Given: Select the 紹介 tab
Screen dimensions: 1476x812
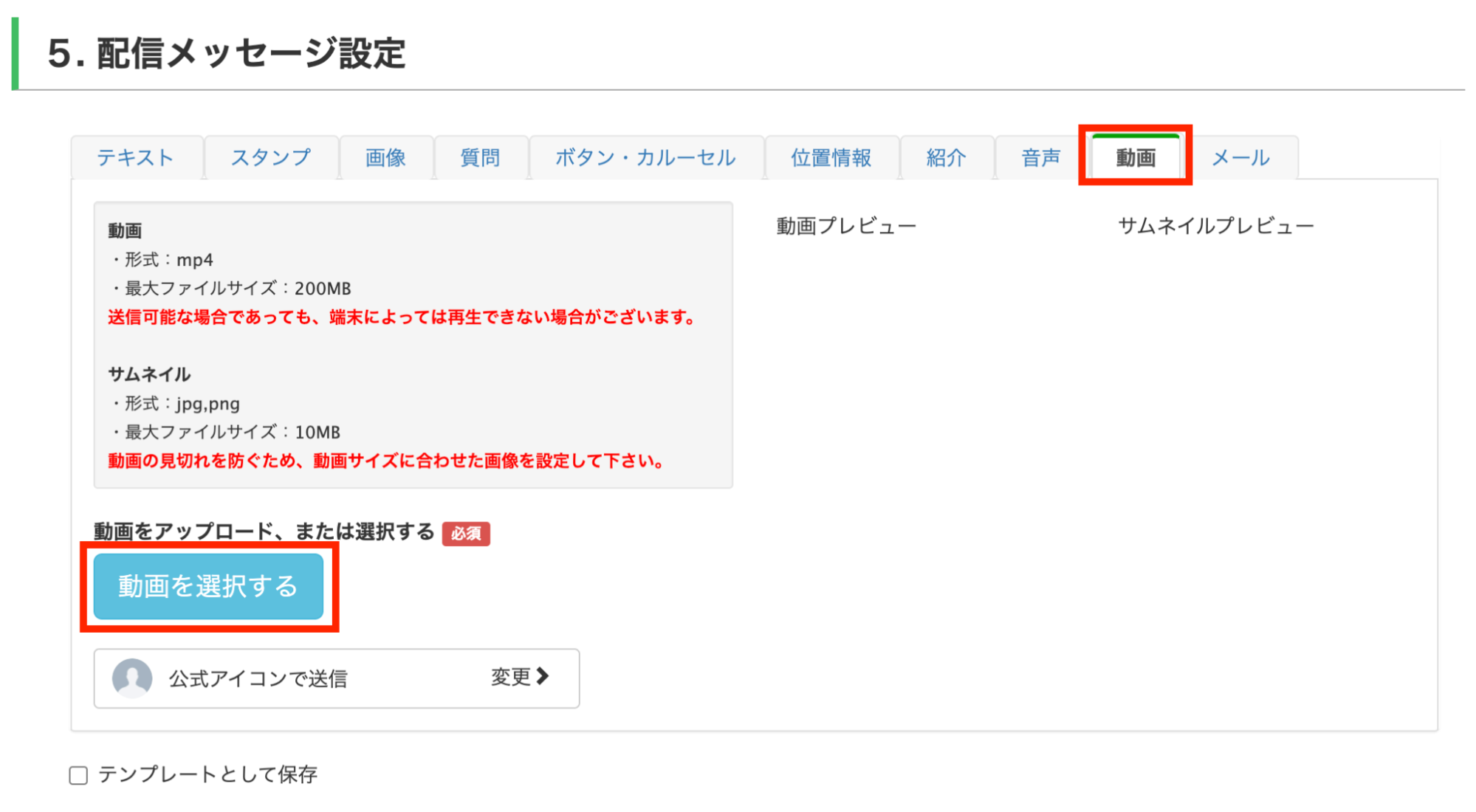Looking at the screenshot, I should pyautogui.click(x=946, y=157).
